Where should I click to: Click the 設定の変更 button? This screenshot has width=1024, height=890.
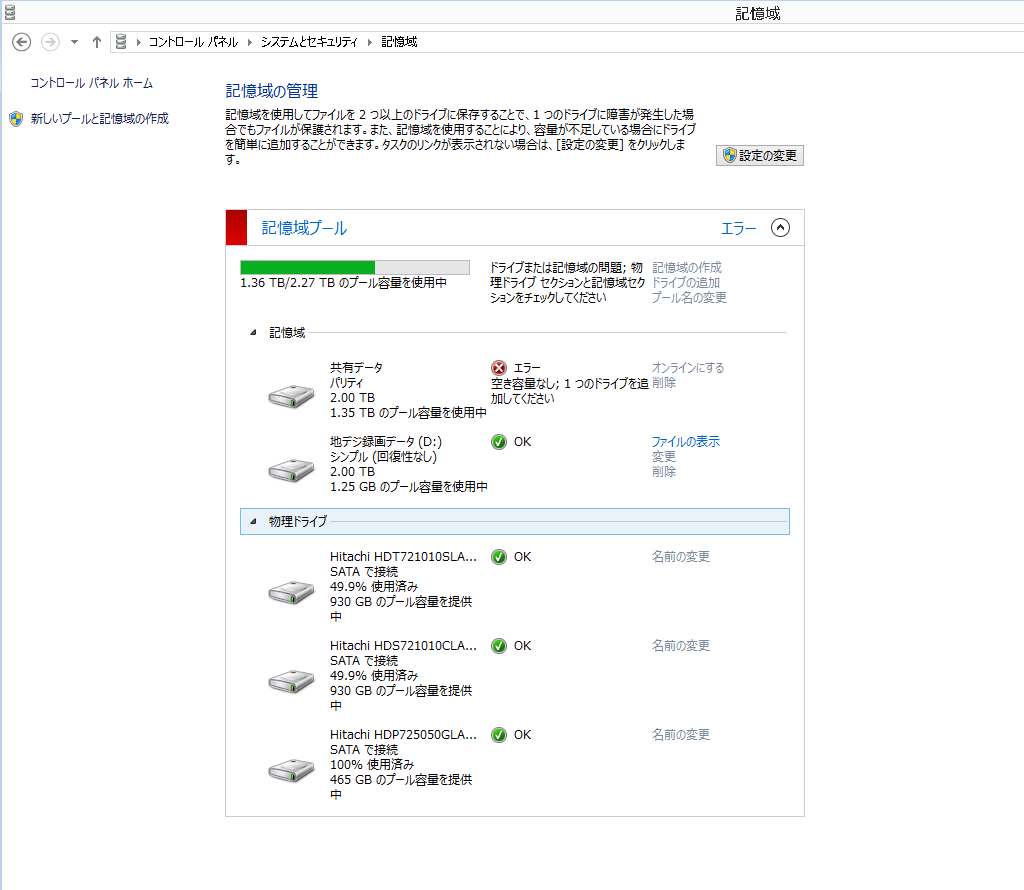pos(759,155)
